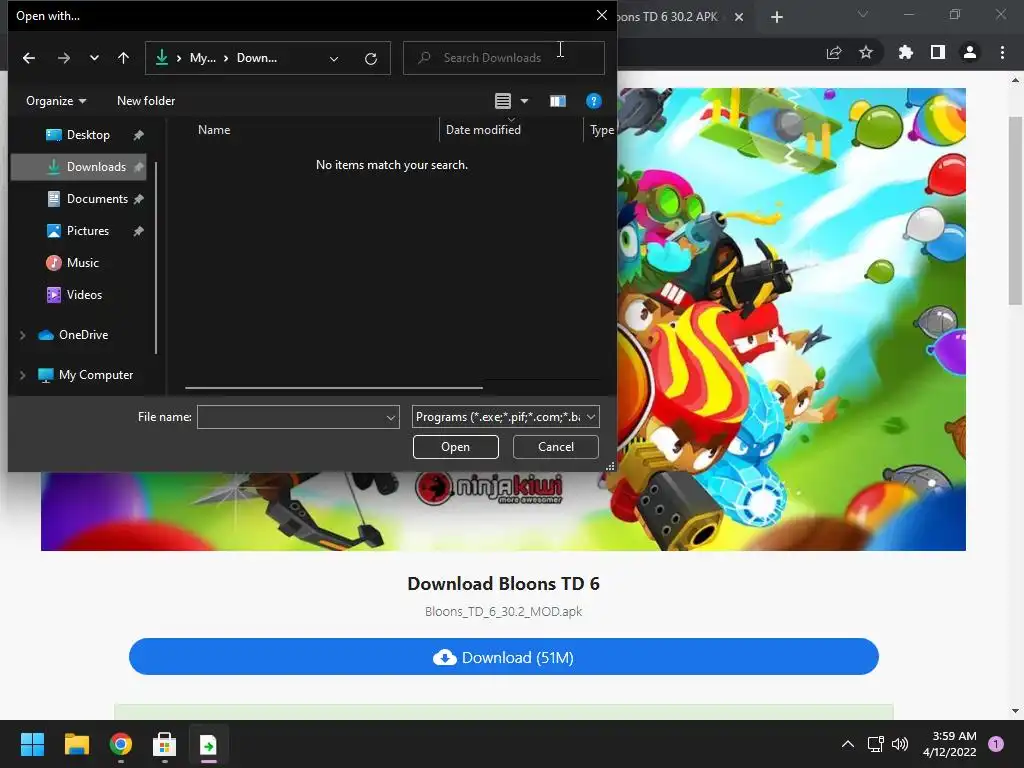The width and height of the screenshot is (1024, 768).
Task: Open the Organize menu
Action: click(56, 101)
